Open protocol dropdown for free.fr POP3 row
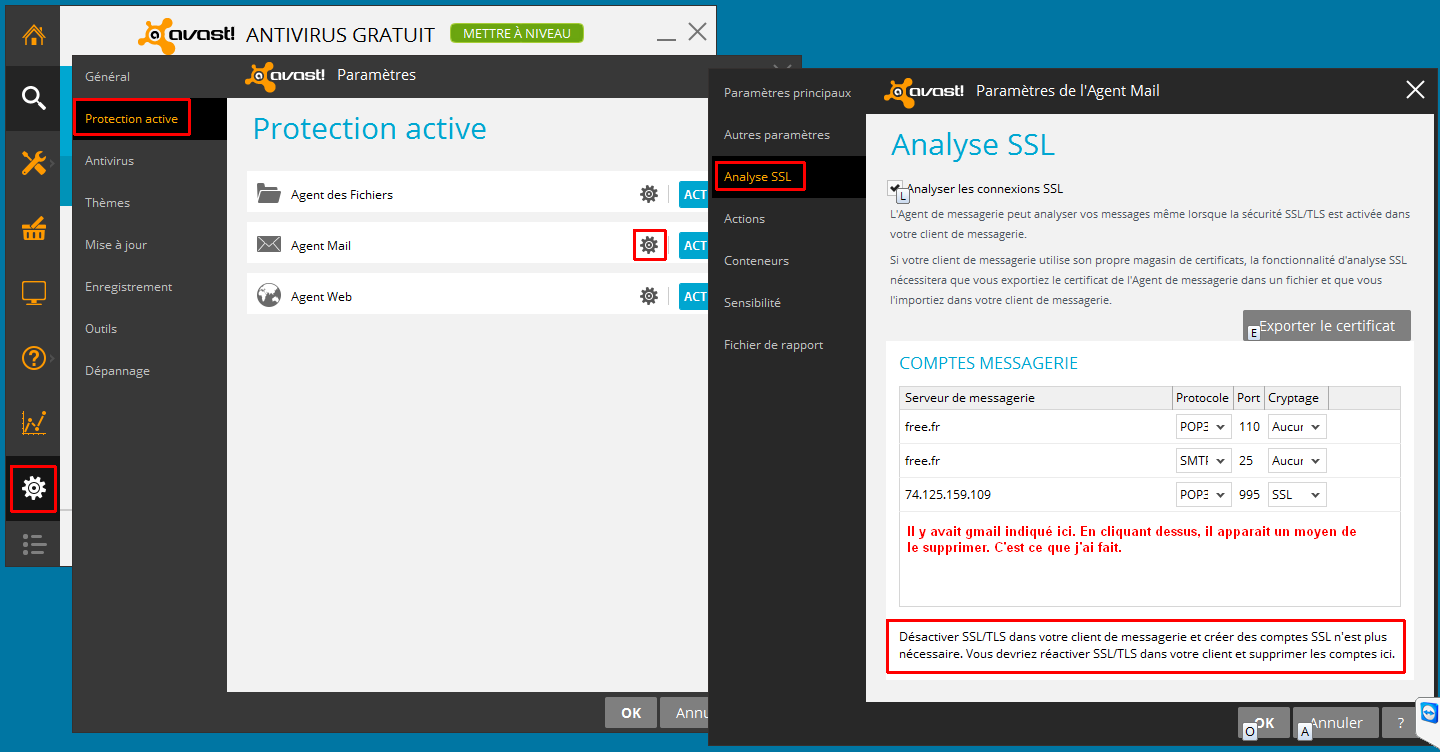The height and width of the screenshot is (752, 1440). tap(1205, 427)
